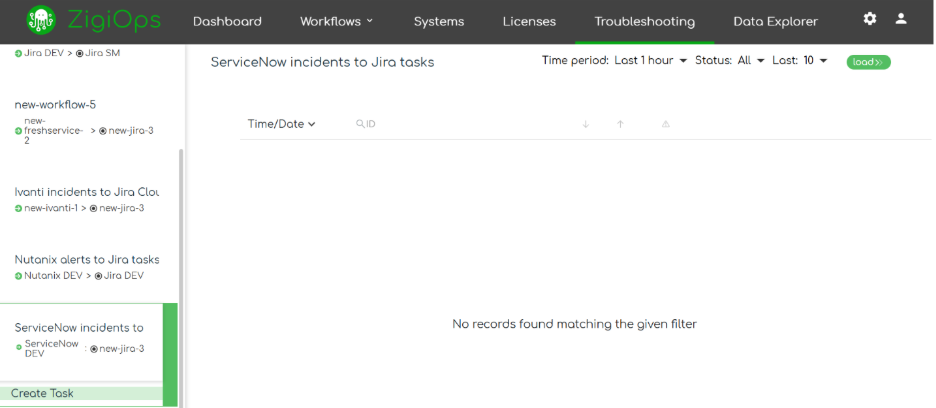Go to the Systems tab
The height and width of the screenshot is (408, 936).
click(439, 22)
